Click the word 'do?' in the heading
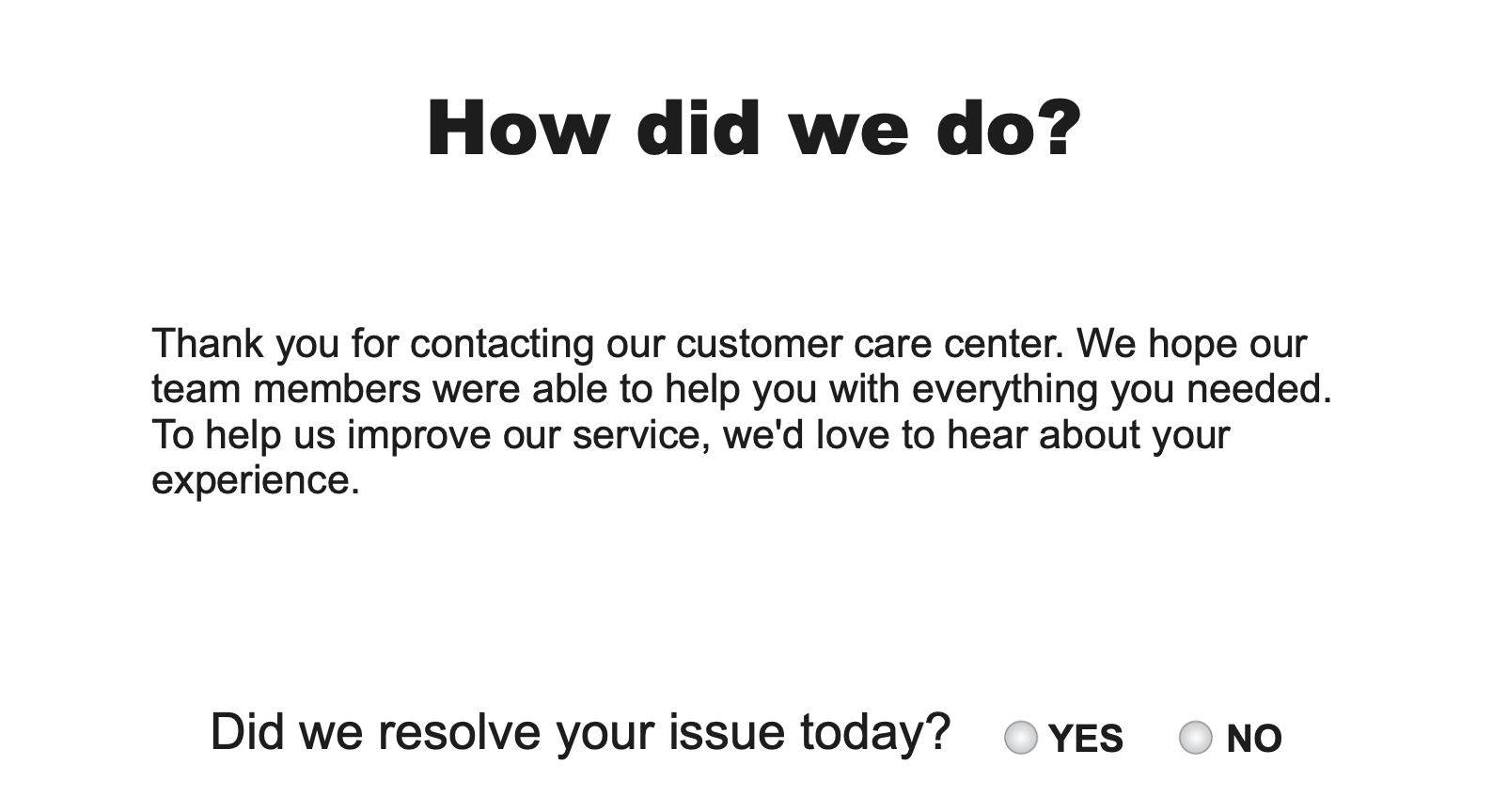The height and width of the screenshot is (812, 1508). pos(1010,128)
